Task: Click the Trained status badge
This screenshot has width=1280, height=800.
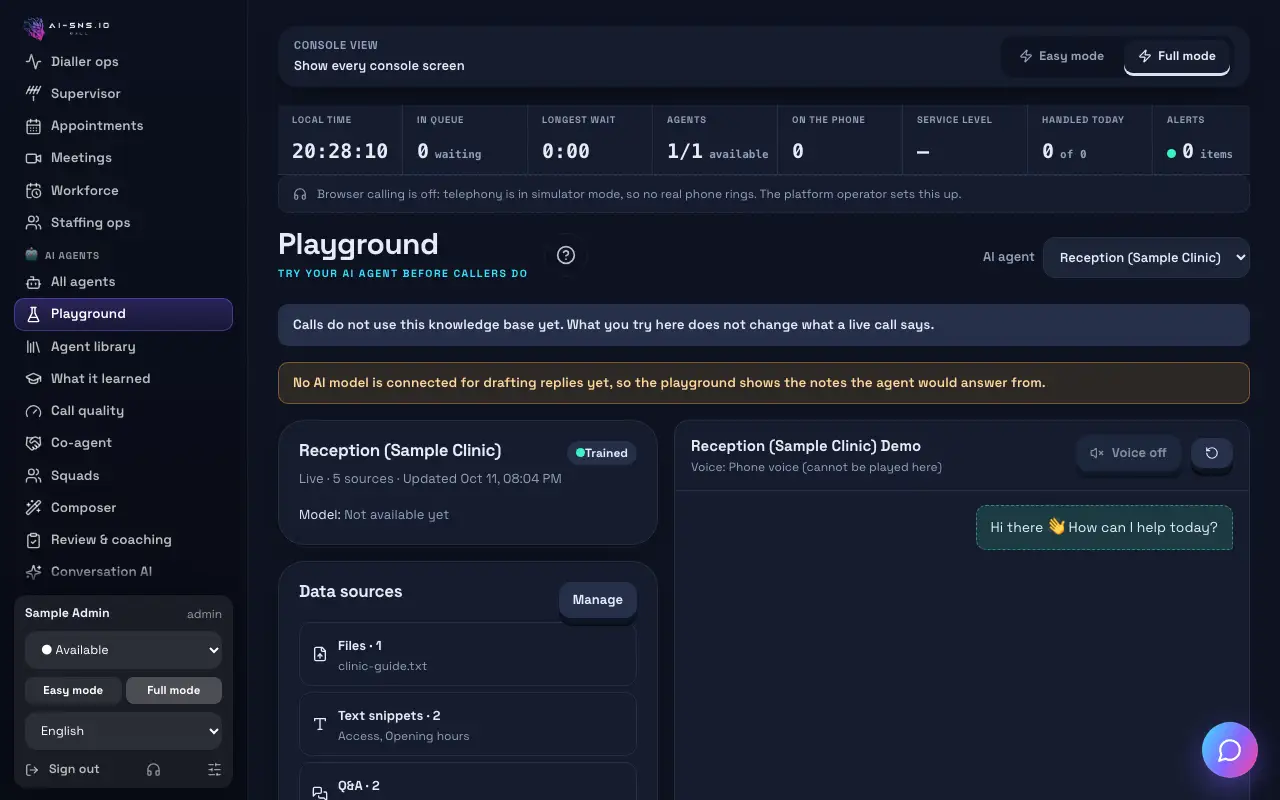Action: [602, 453]
